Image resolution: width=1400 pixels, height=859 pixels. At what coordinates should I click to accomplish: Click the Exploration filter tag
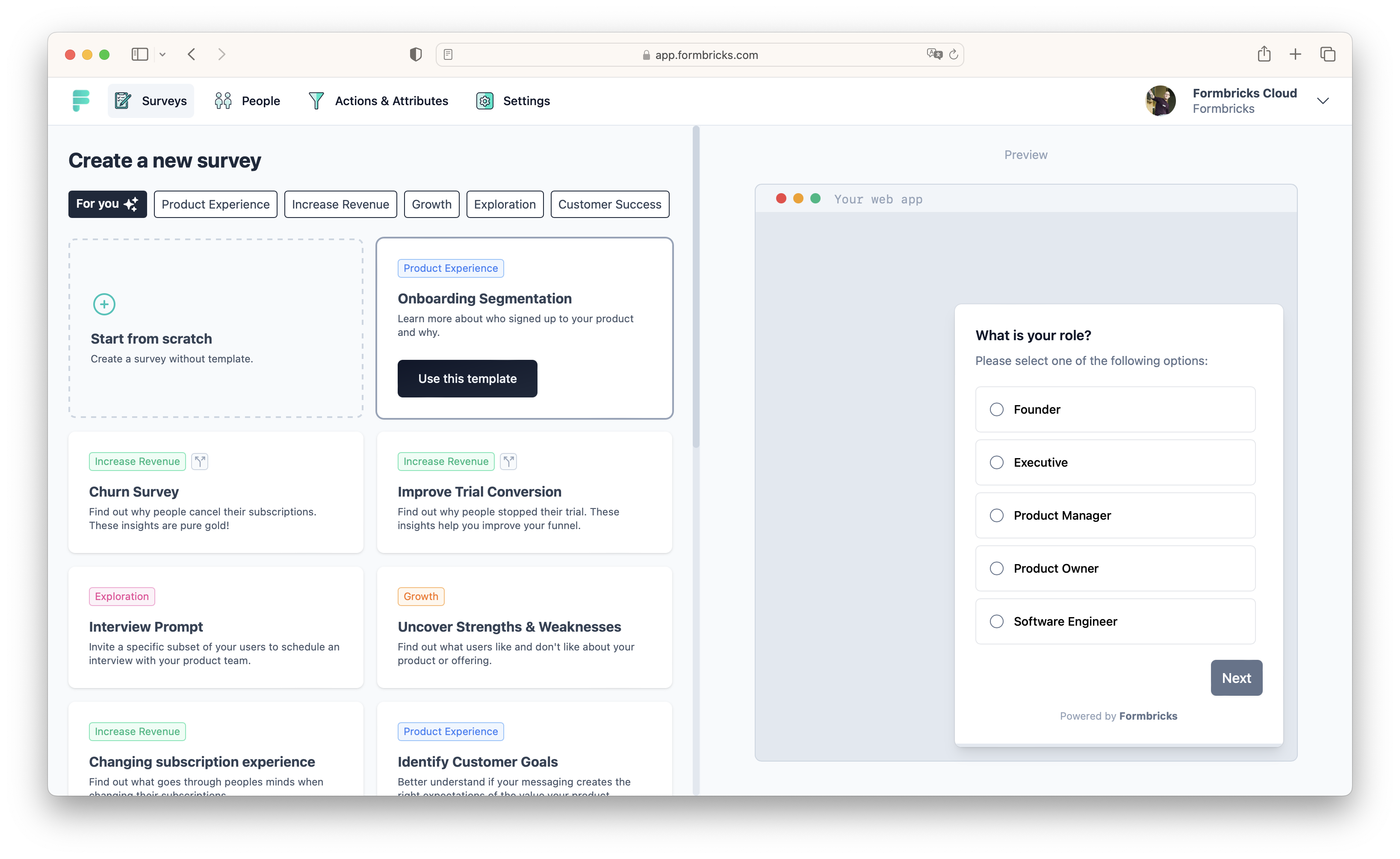505,203
